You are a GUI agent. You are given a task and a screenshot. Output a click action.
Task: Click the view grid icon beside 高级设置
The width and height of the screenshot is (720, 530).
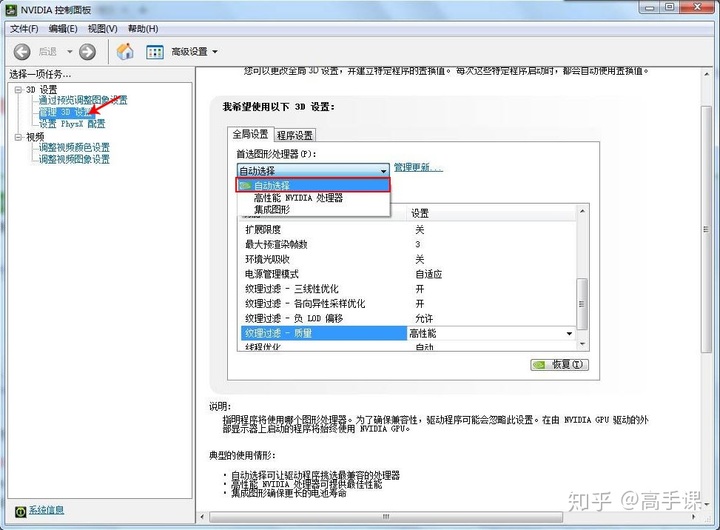(x=155, y=52)
